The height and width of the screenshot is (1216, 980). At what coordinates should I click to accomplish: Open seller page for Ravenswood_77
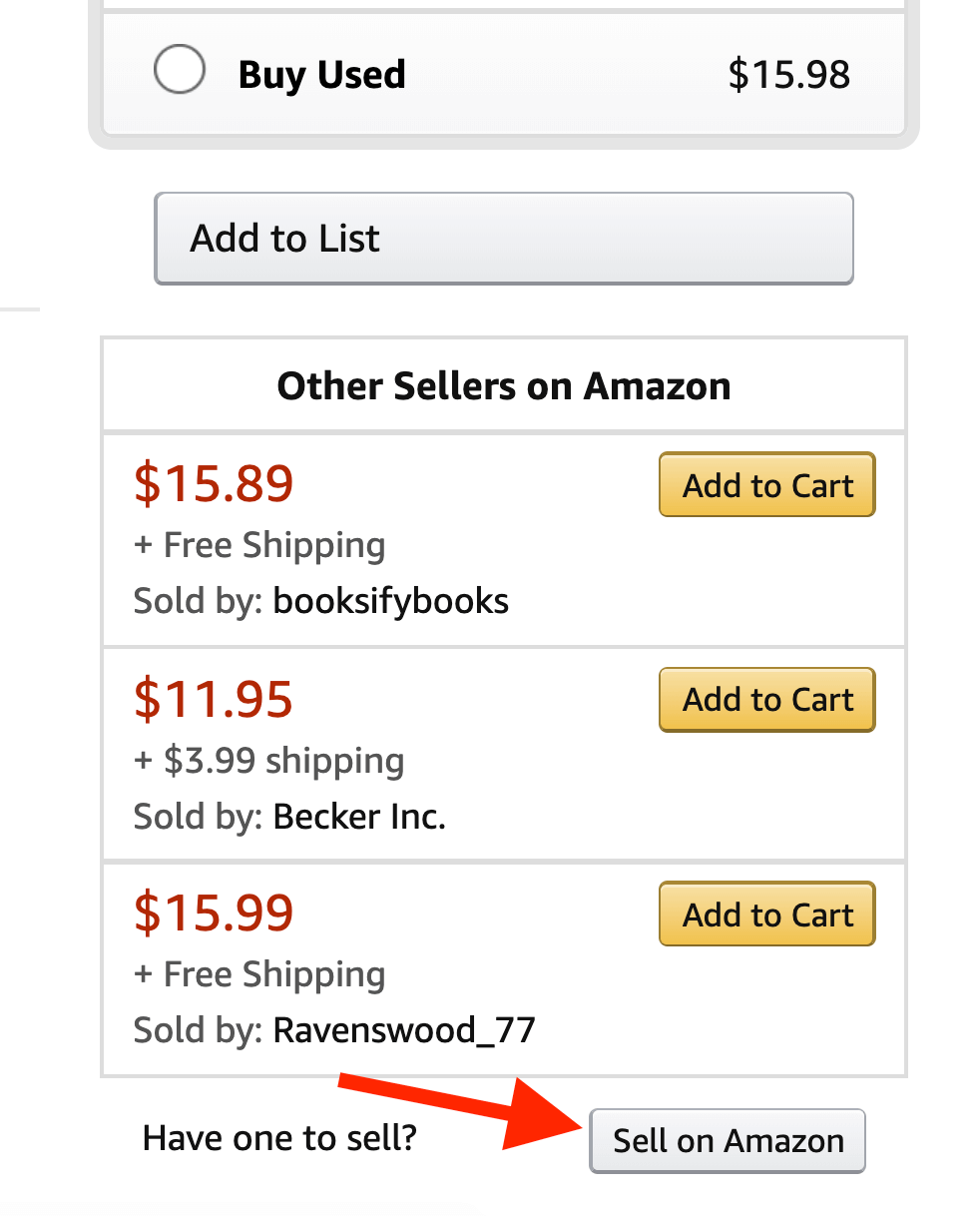coord(404,1029)
